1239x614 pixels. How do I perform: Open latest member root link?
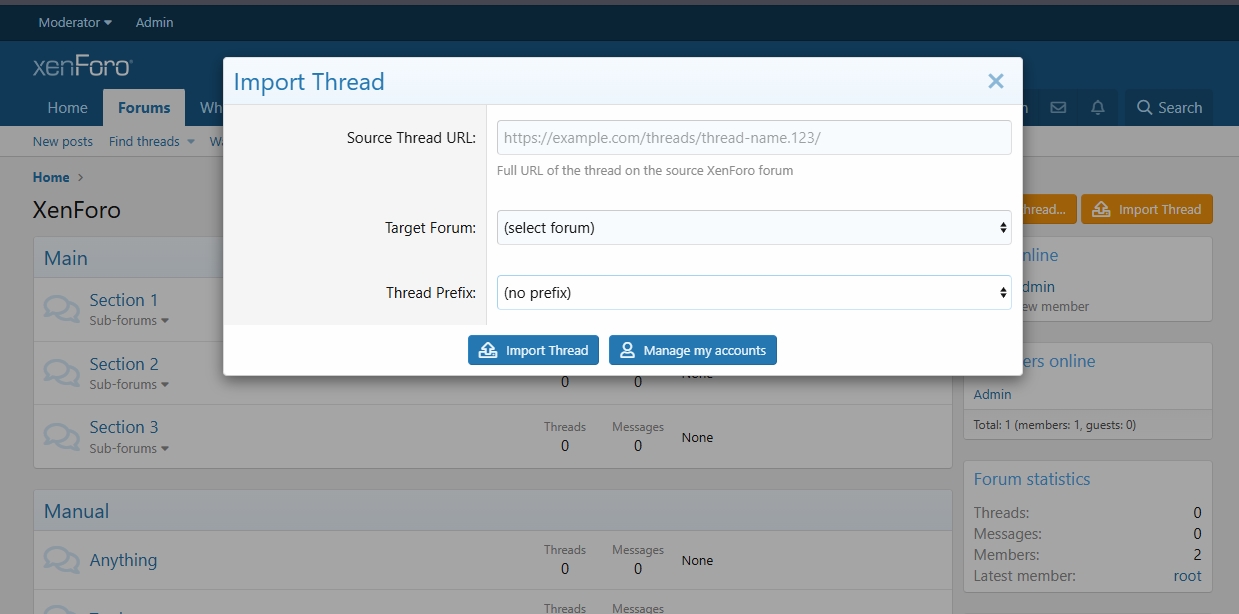1187,576
